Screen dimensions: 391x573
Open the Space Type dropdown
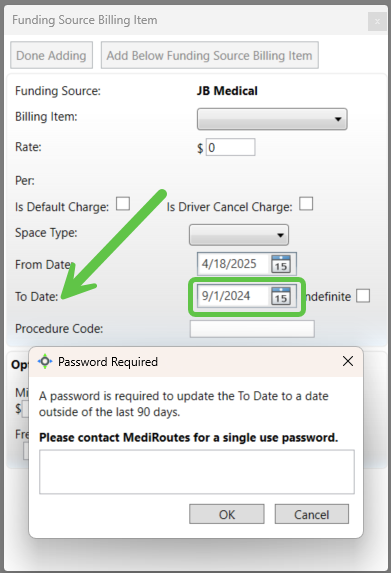pos(239,235)
